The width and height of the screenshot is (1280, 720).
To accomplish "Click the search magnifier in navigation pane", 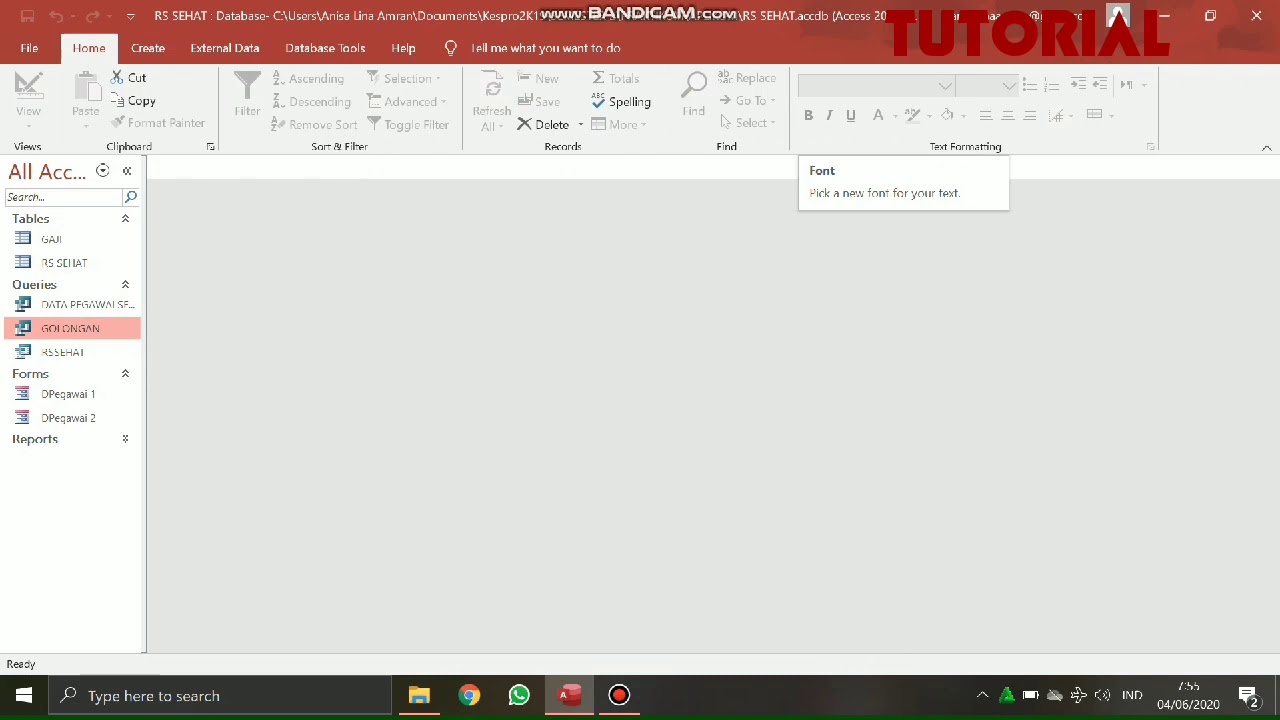I will tap(130, 197).
